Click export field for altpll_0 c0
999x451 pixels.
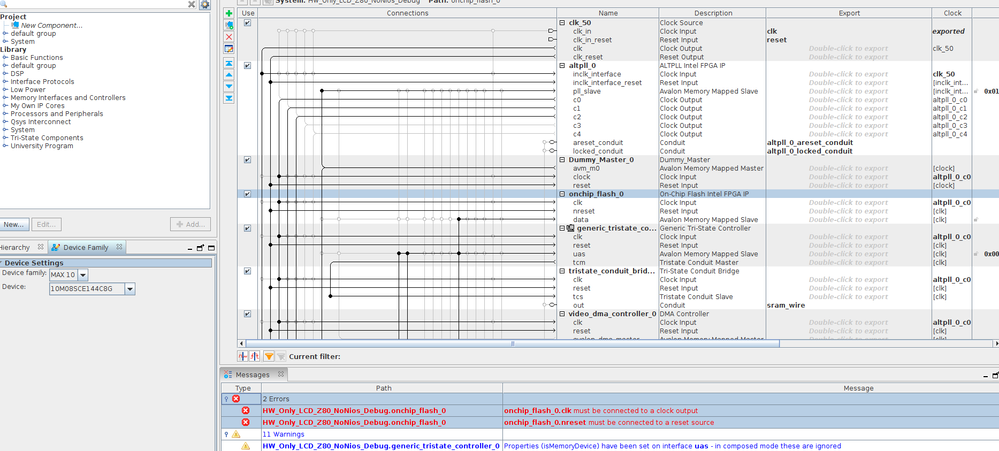tap(848, 100)
